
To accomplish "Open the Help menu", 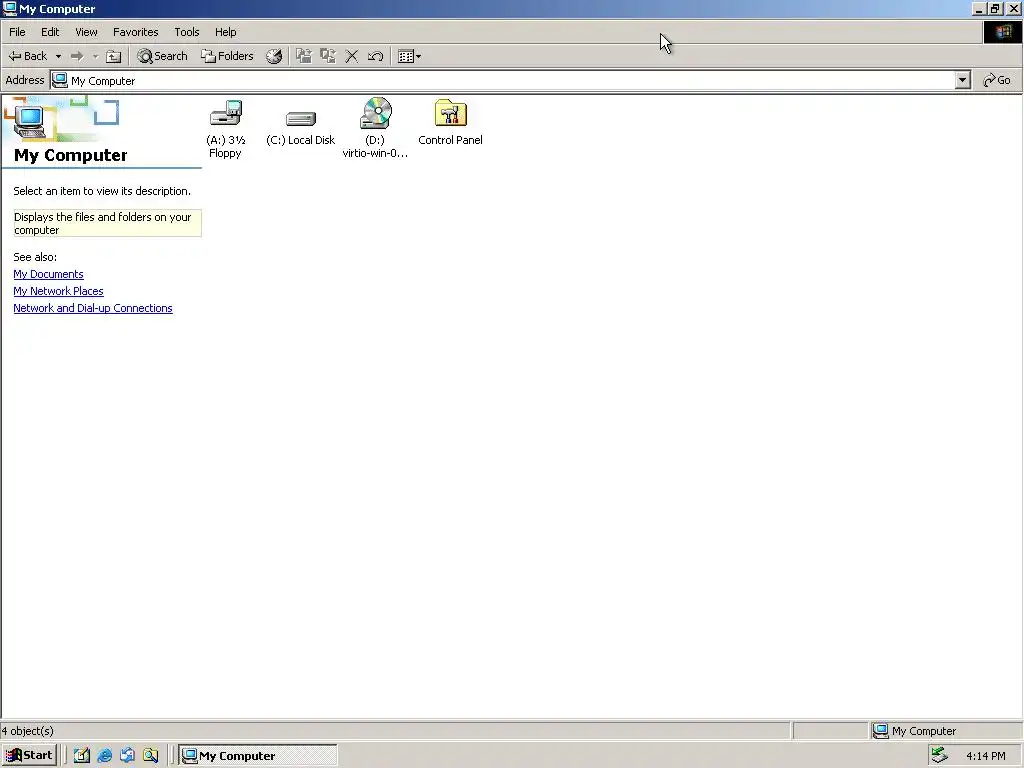I will pyautogui.click(x=225, y=32).
